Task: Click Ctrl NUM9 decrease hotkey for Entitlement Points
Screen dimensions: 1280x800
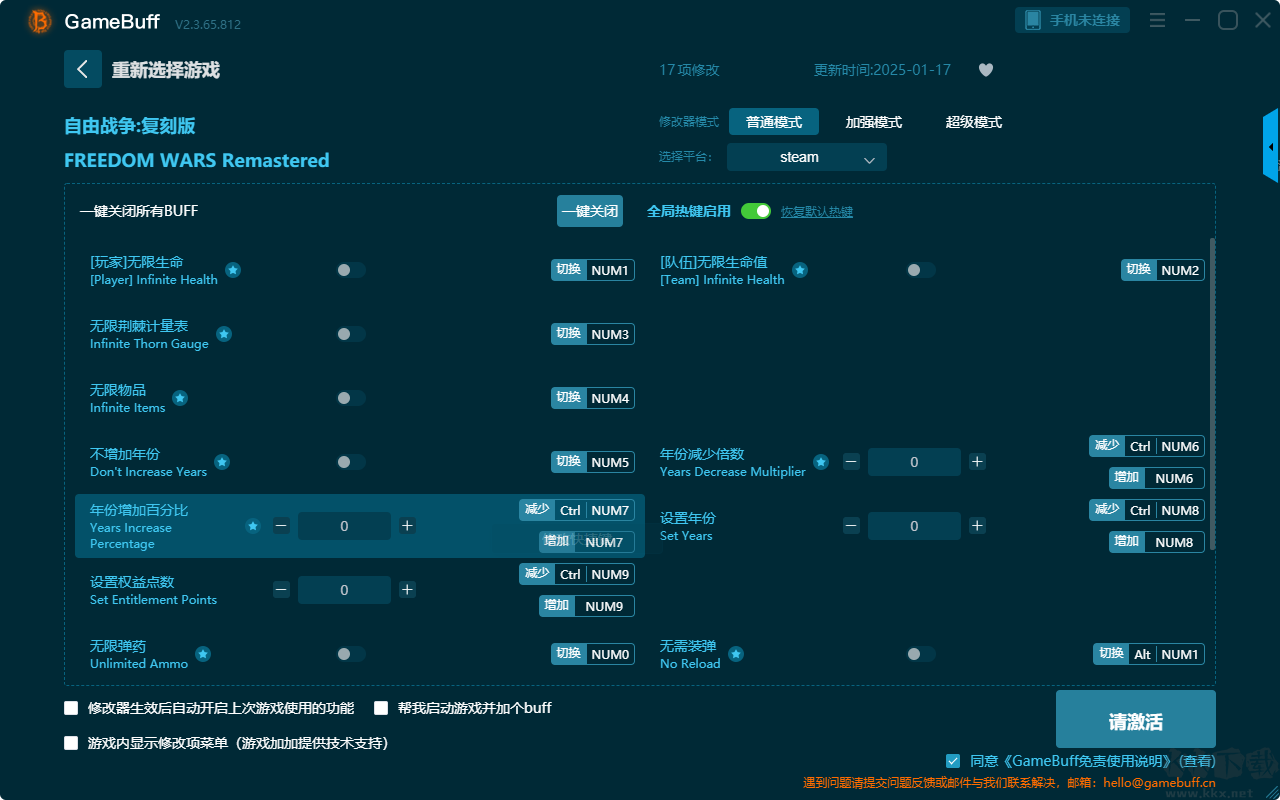Action: click(x=577, y=574)
